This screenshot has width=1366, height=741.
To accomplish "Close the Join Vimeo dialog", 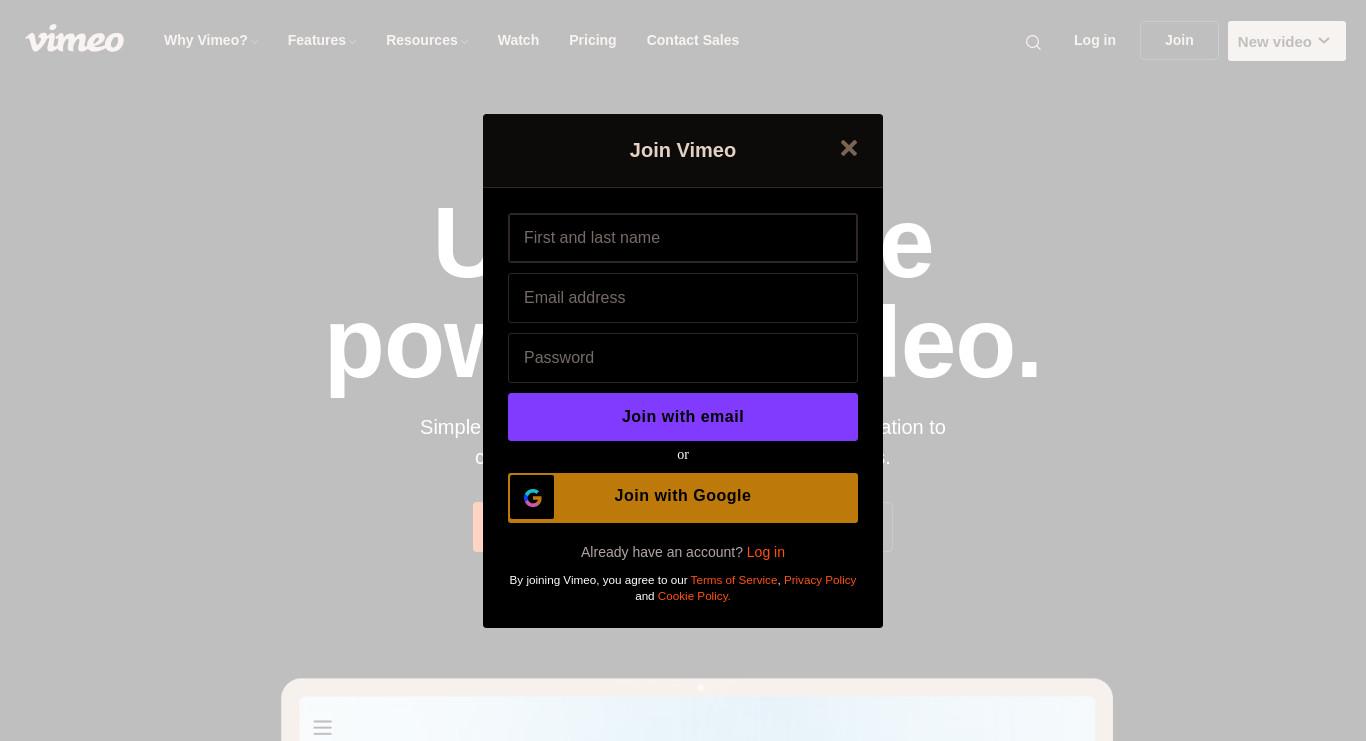I will point(849,148).
